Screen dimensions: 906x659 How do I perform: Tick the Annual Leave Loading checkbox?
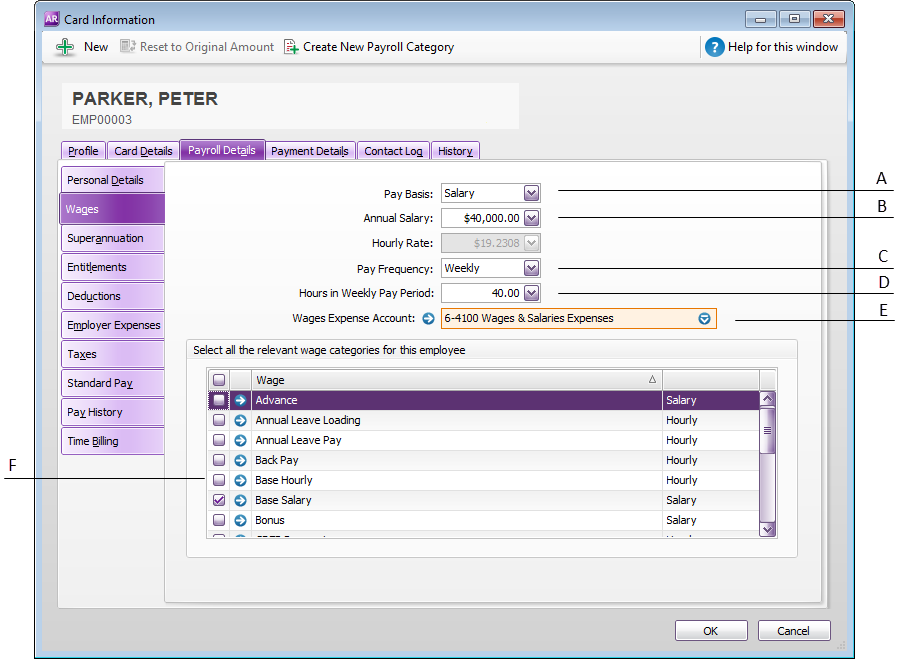point(219,420)
